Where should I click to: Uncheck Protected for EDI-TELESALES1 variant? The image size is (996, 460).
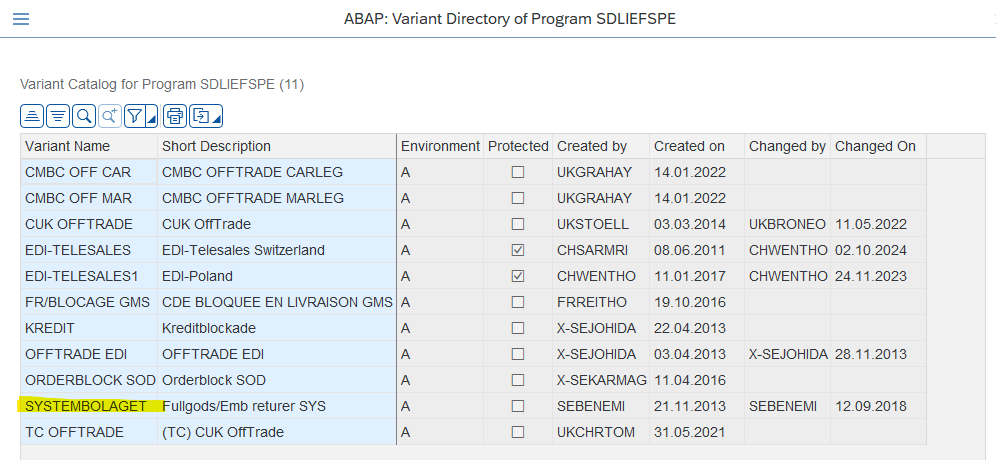518,276
